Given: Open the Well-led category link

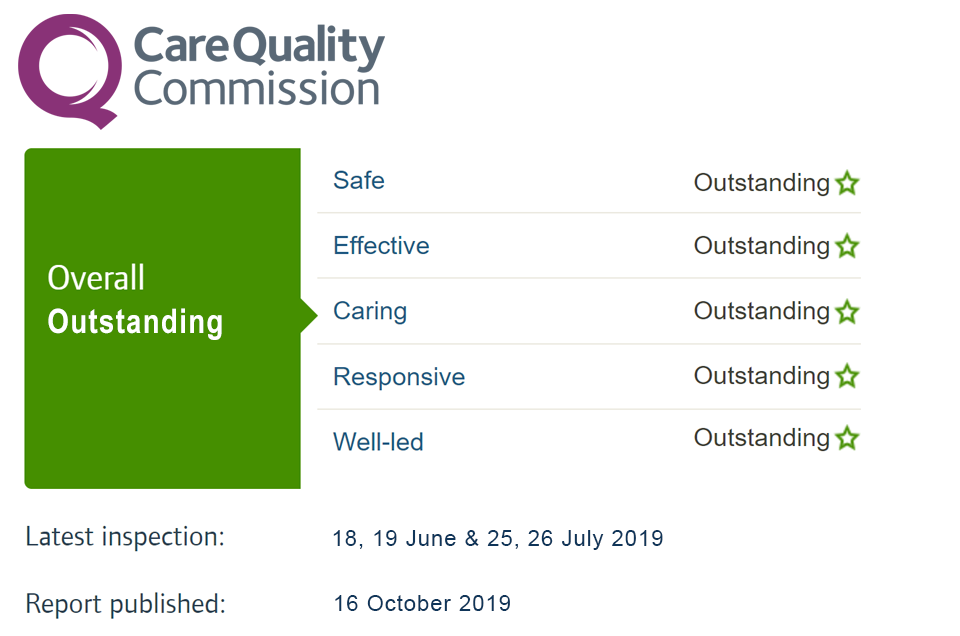Looking at the screenshot, I should [x=378, y=442].
